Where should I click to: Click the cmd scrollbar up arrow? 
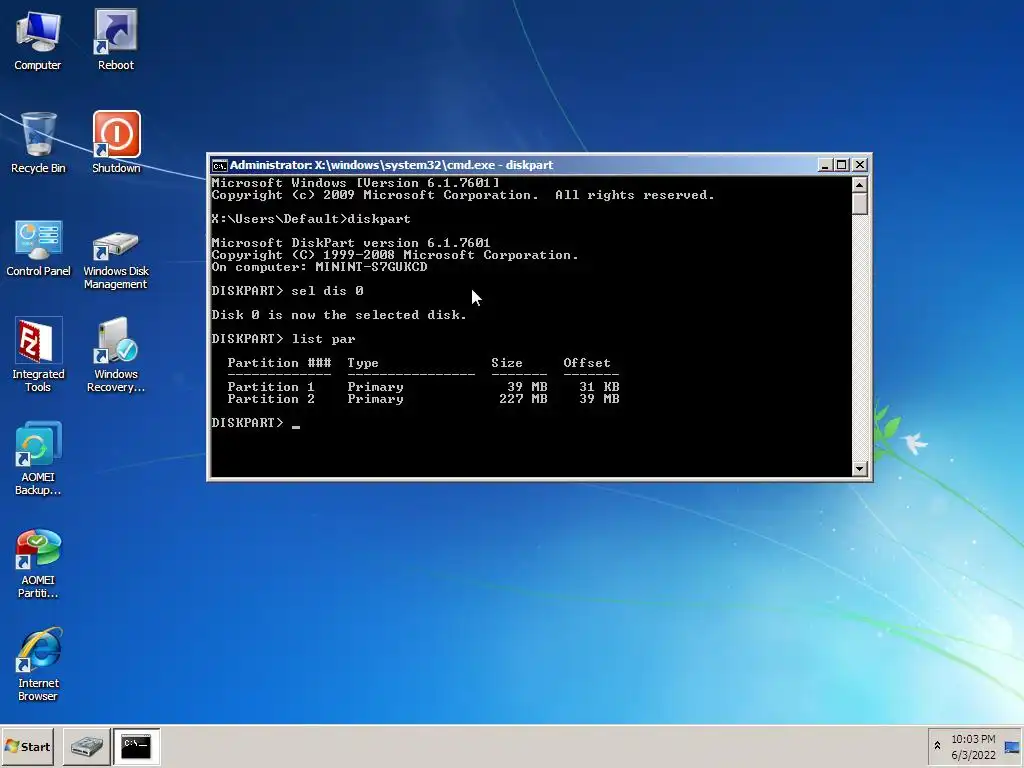pos(859,185)
